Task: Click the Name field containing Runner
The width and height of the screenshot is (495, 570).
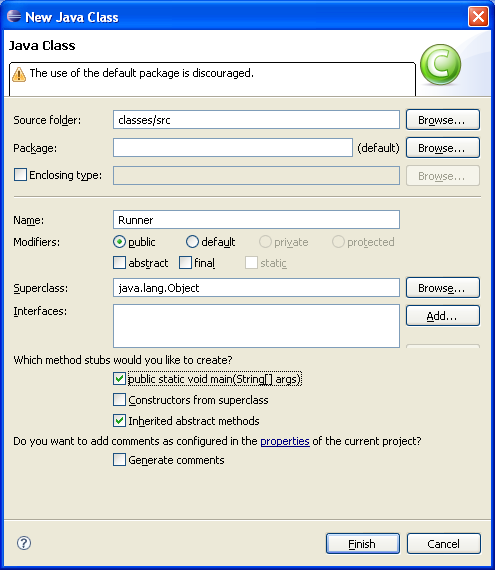Action: [256, 220]
